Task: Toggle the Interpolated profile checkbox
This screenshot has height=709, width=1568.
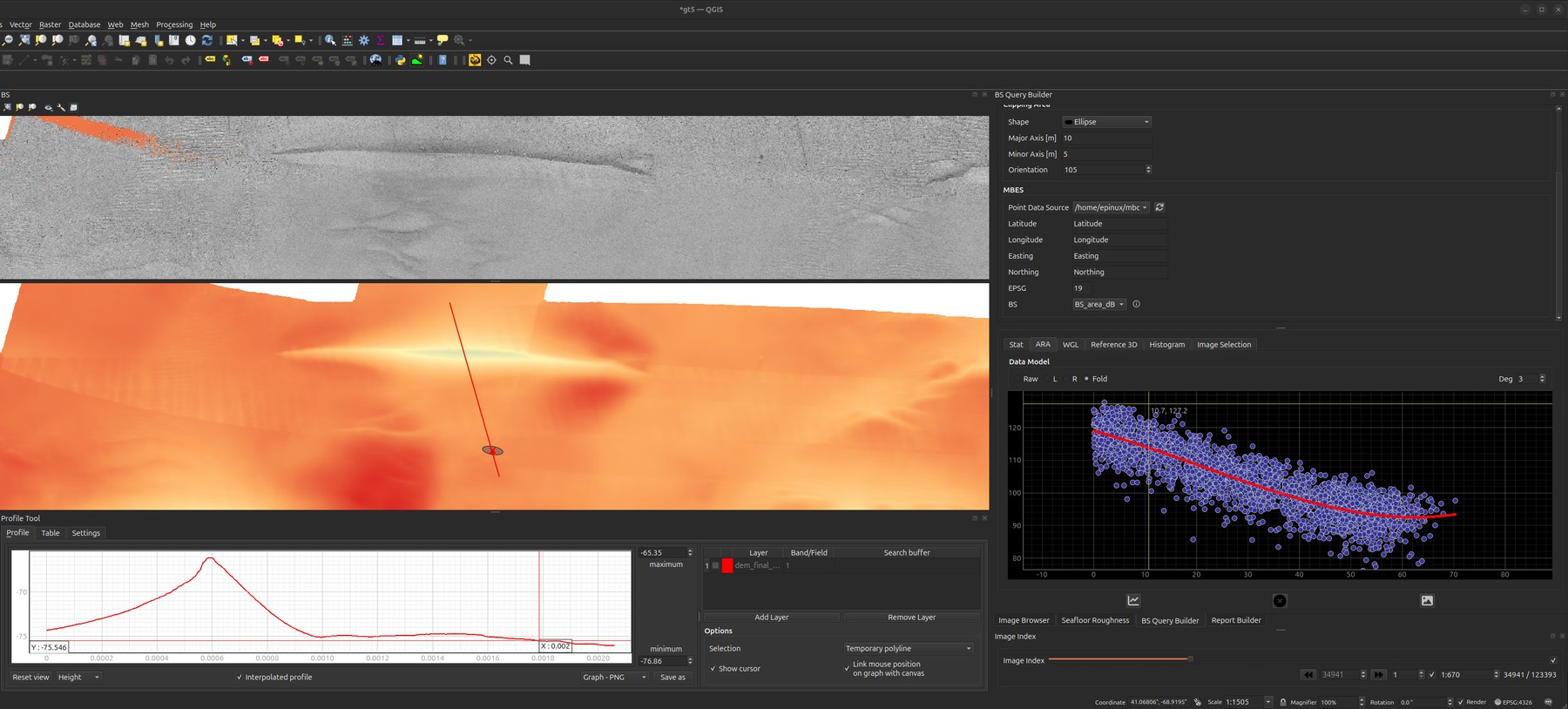Action: (240, 677)
